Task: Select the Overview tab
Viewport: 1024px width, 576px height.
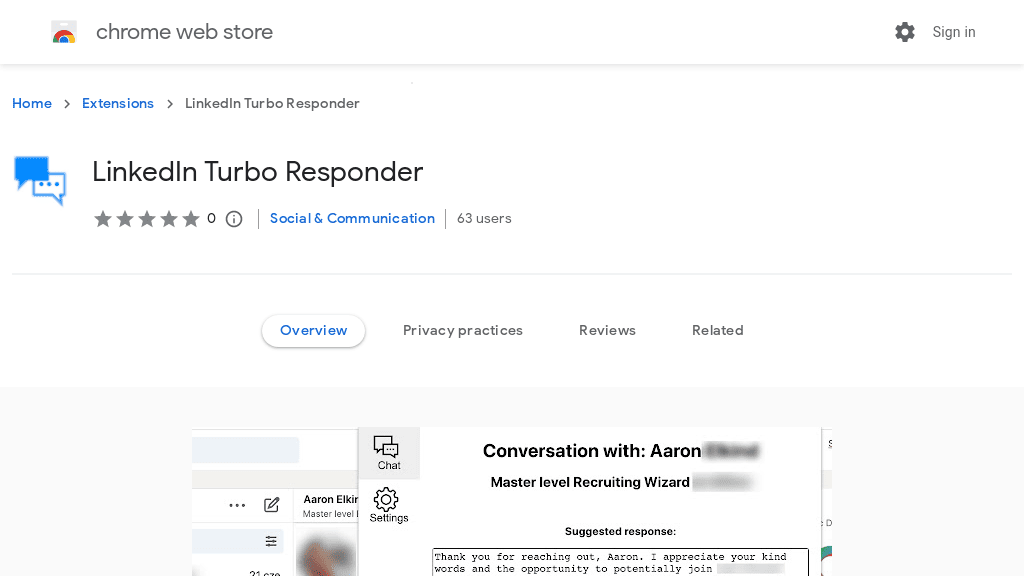Action: click(313, 330)
